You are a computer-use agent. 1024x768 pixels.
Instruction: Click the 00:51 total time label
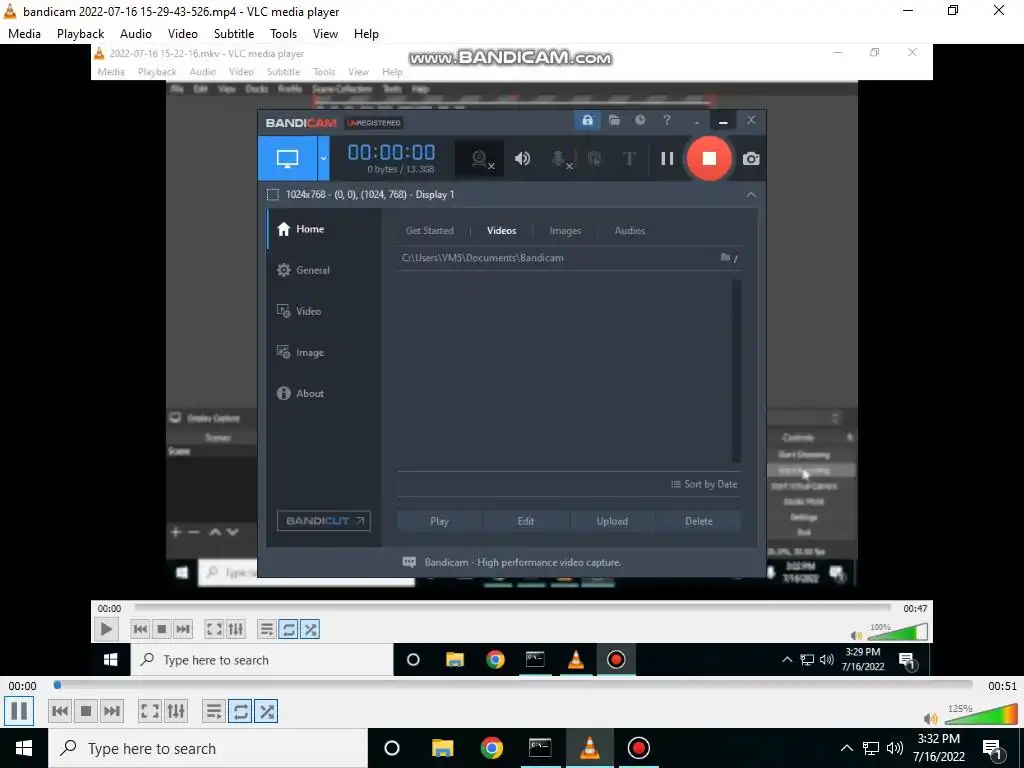tap(1002, 686)
